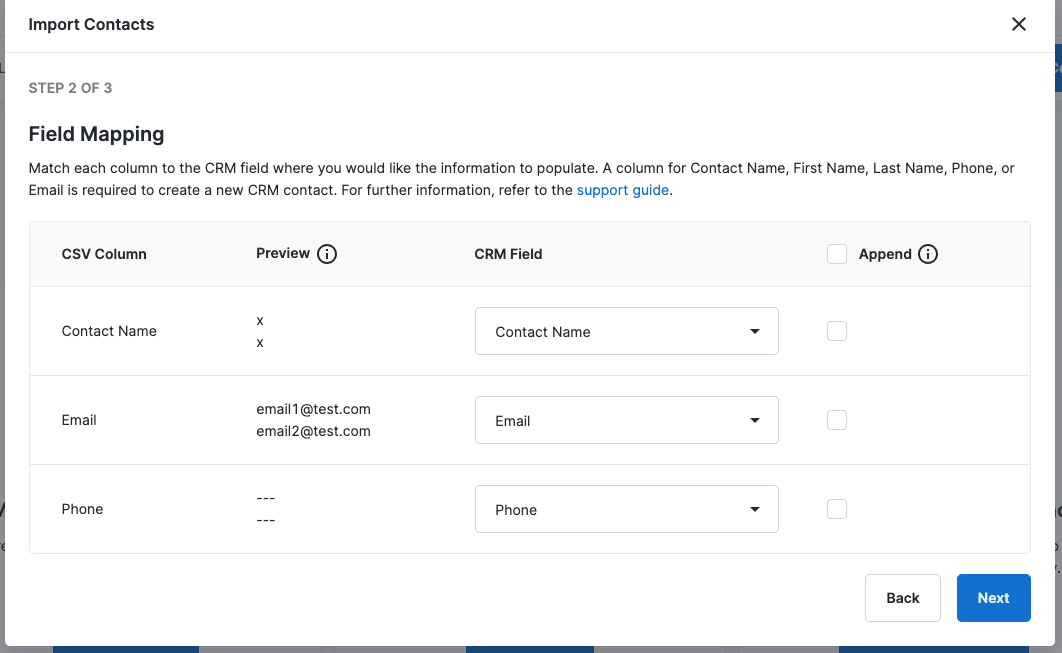The width and height of the screenshot is (1062, 653).
Task: Open the Contact Name CRM field dropdown
Action: tap(626, 331)
